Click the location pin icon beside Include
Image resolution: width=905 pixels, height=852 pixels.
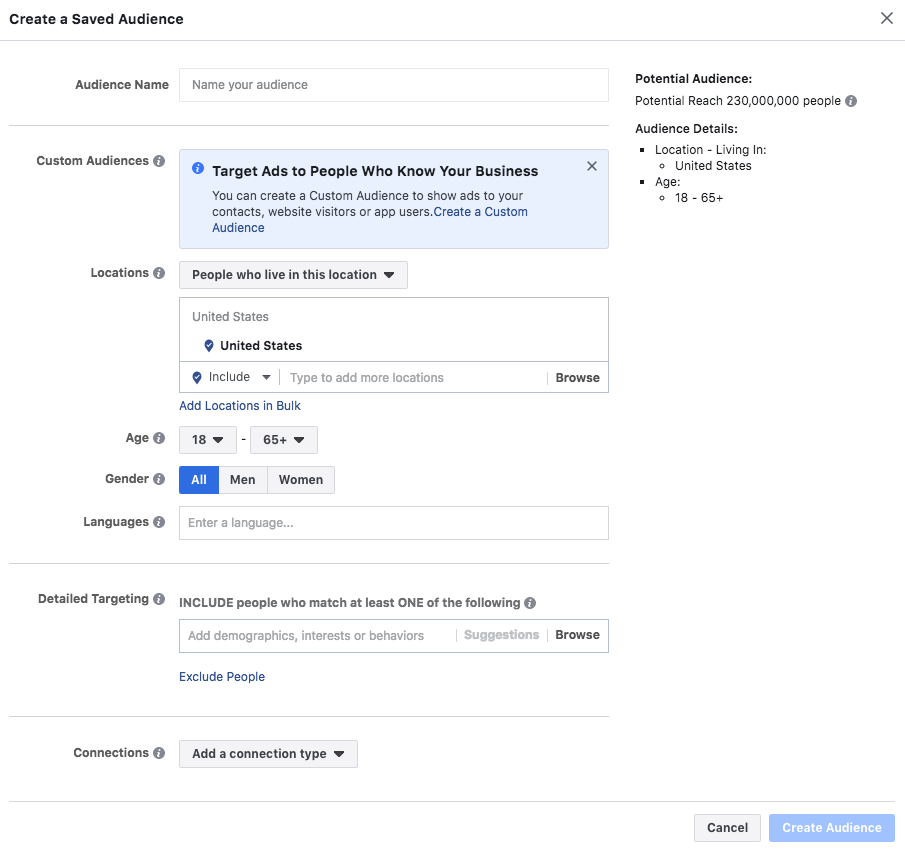point(196,377)
